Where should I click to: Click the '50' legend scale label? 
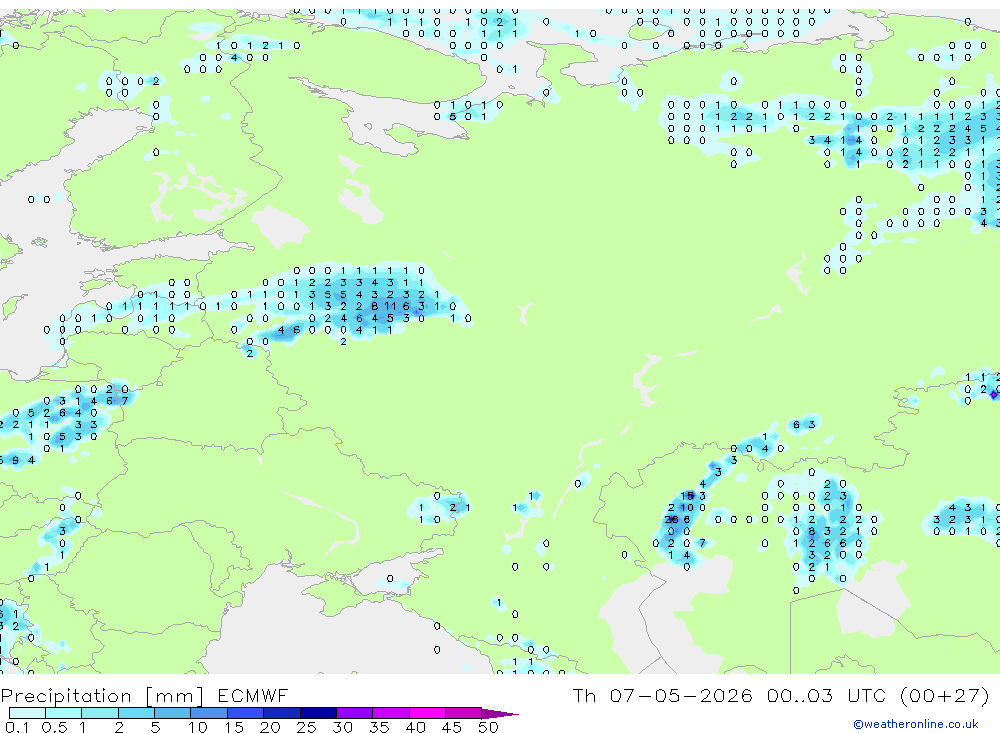tap(488, 727)
